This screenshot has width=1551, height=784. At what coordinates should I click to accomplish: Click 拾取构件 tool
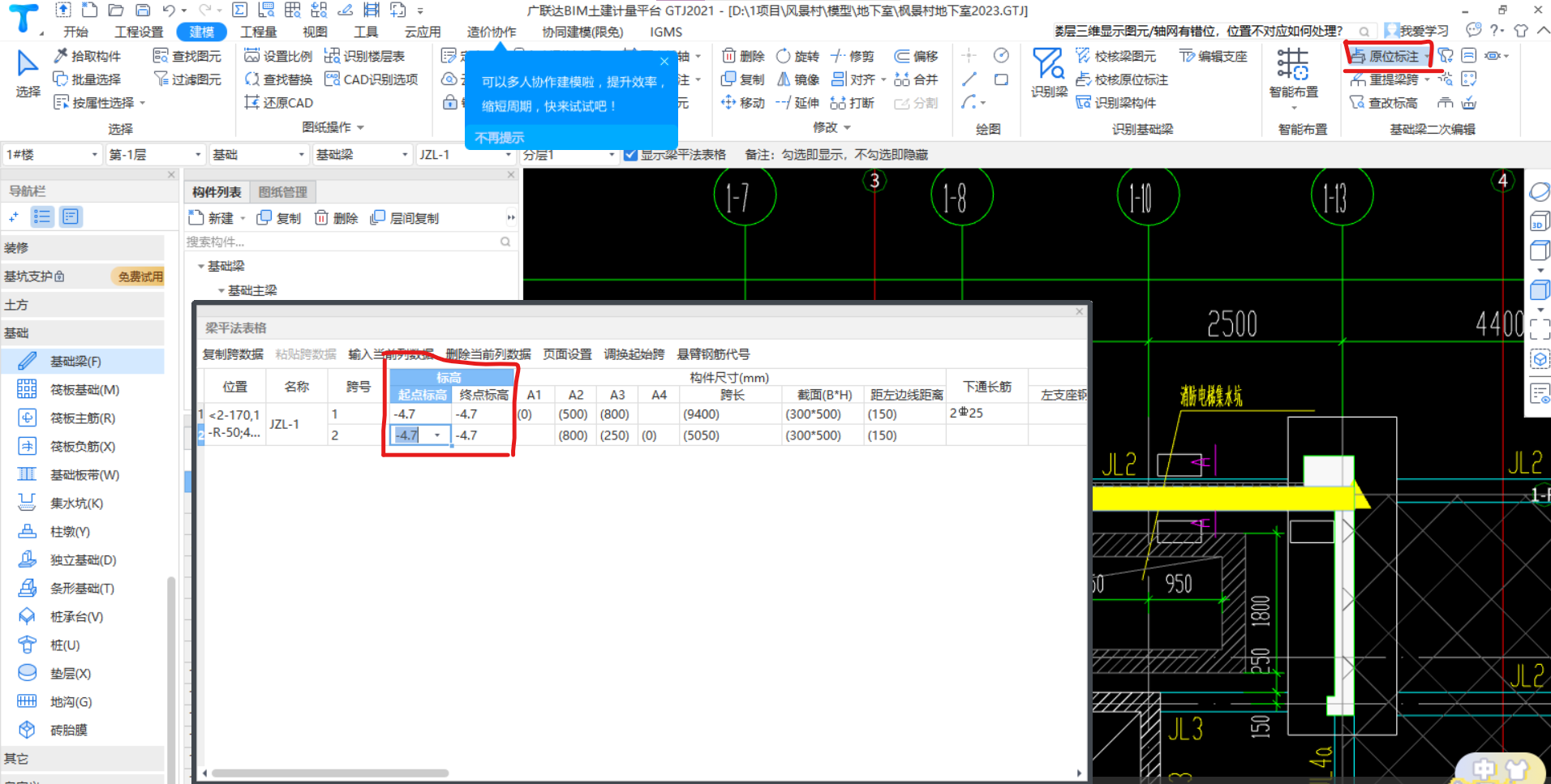pos(88,56)
